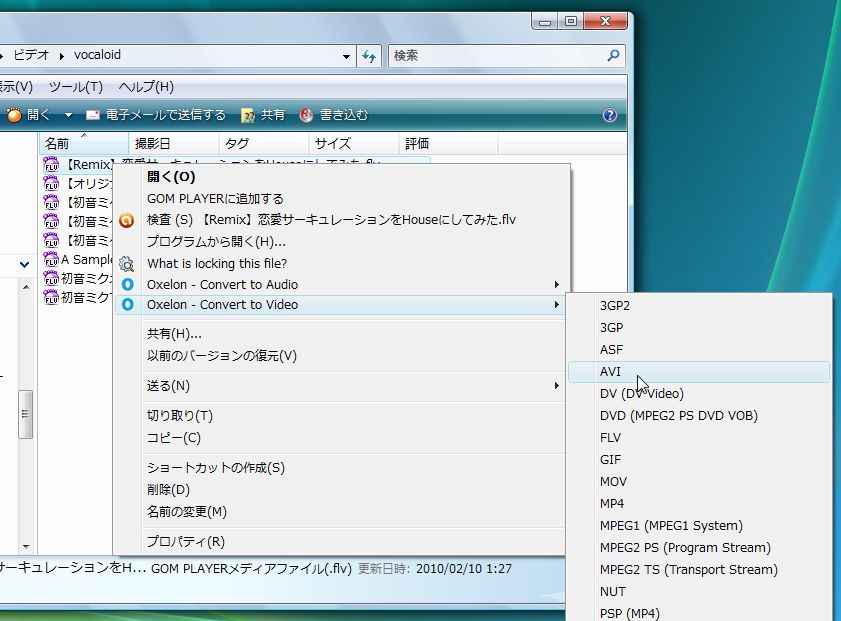Click the left pane scrollbar thumb
841x621 pixels.
(25, 414)
